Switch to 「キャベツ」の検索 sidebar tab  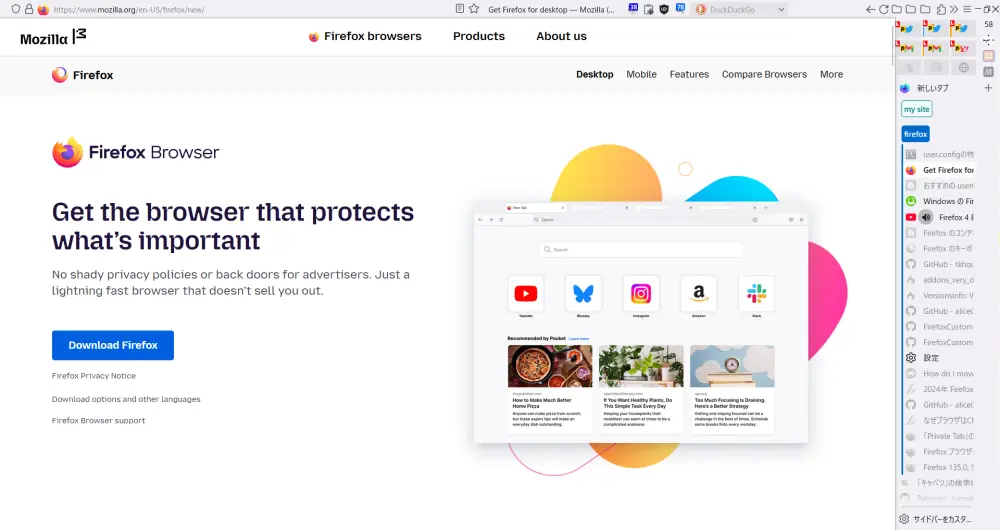tap(936, 483)
